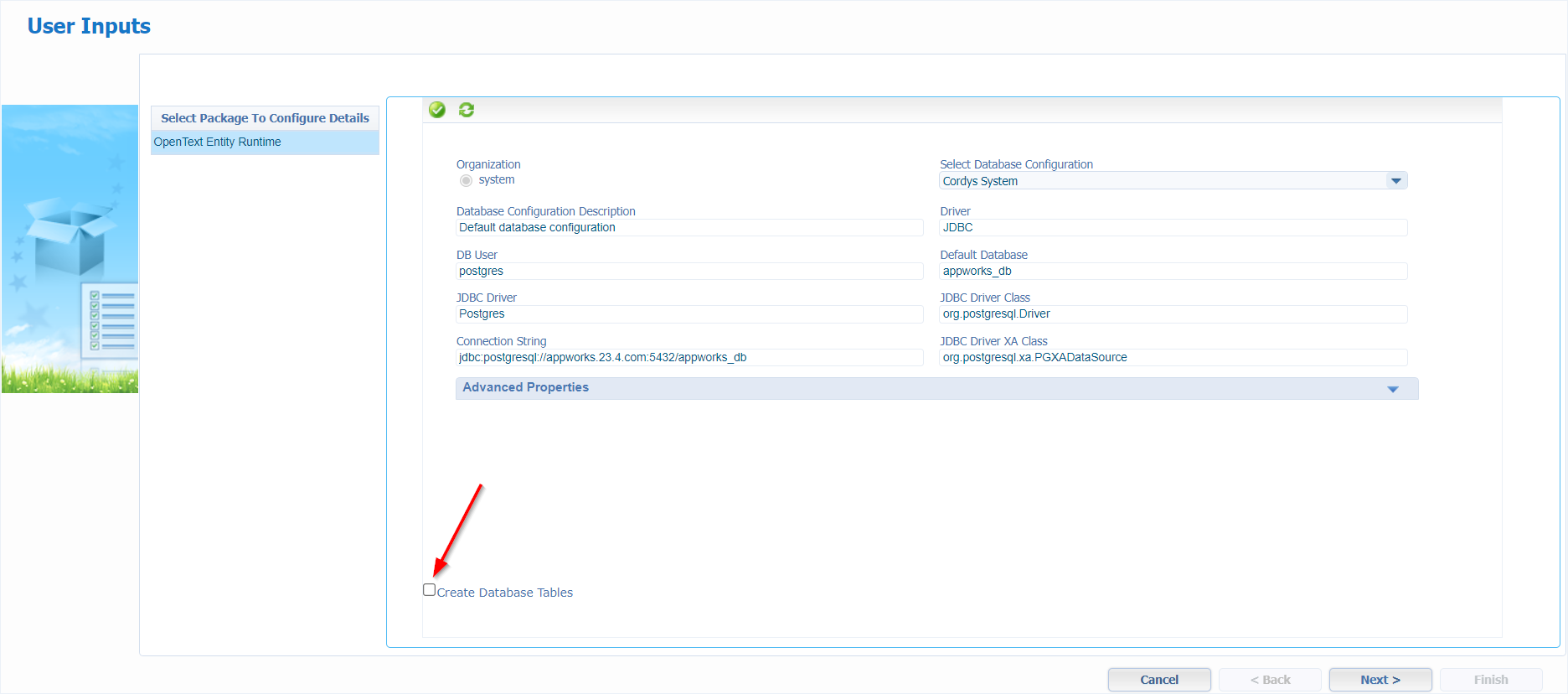This screenshot has width=1568, height=694.
Task: Go to the next step with Next
Action: point(1380,680)
